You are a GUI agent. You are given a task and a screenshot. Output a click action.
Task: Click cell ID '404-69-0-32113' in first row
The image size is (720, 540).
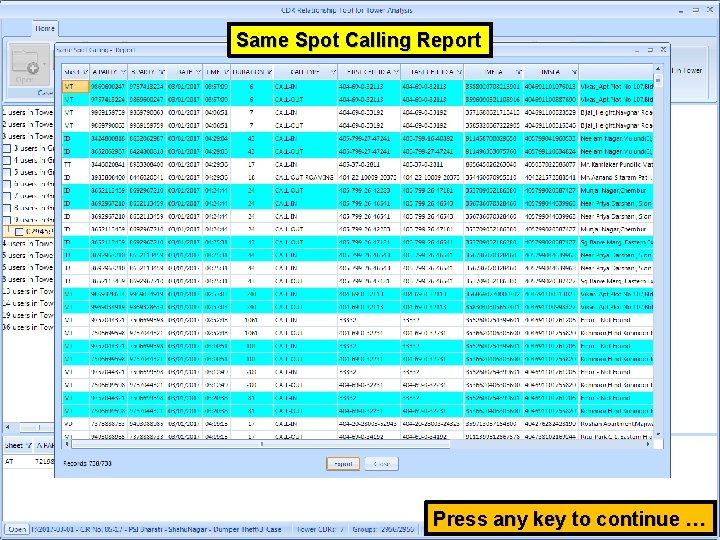point(369,86)
